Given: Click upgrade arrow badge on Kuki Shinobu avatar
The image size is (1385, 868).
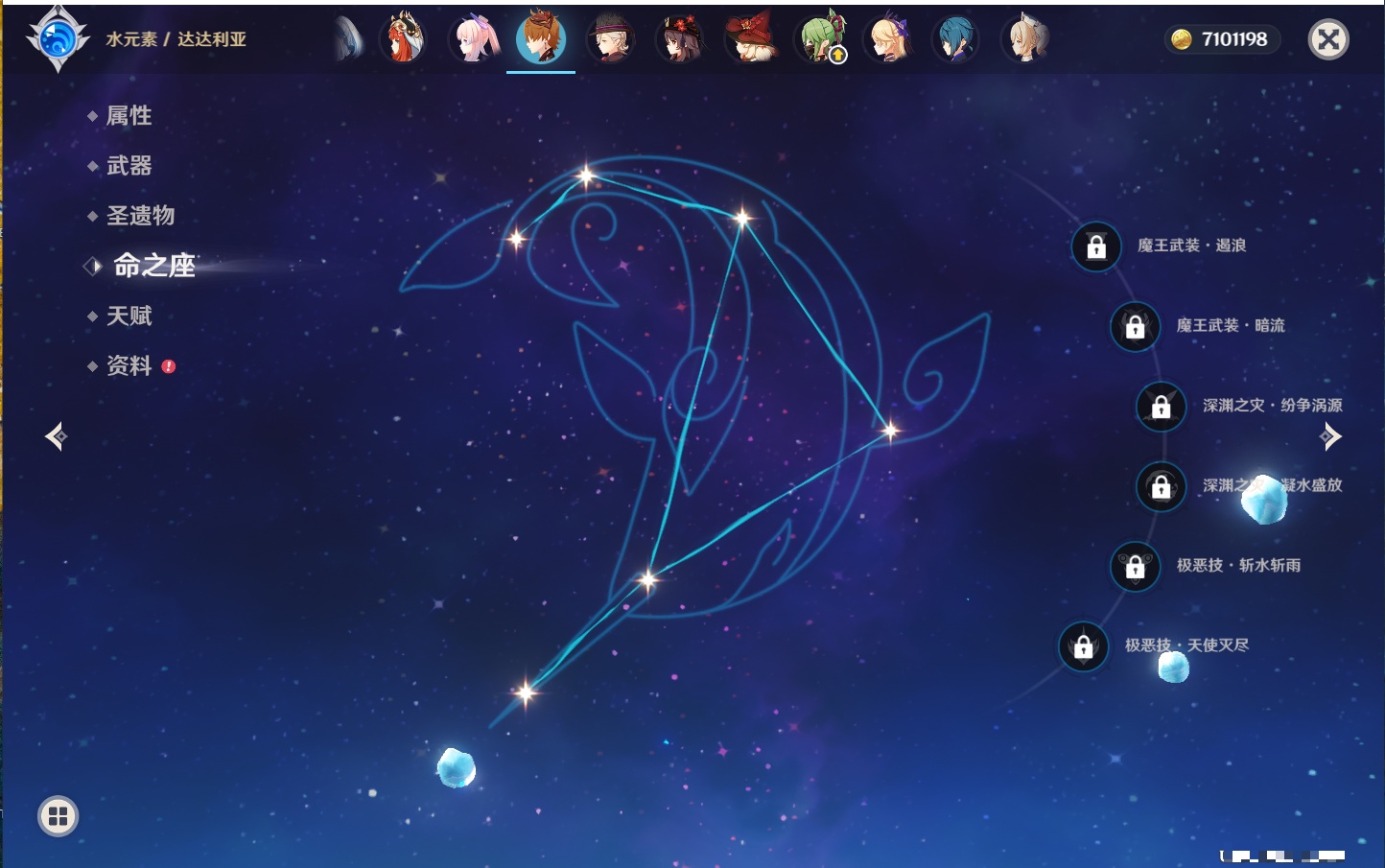Looking at the screenshot, I should 837,56.
